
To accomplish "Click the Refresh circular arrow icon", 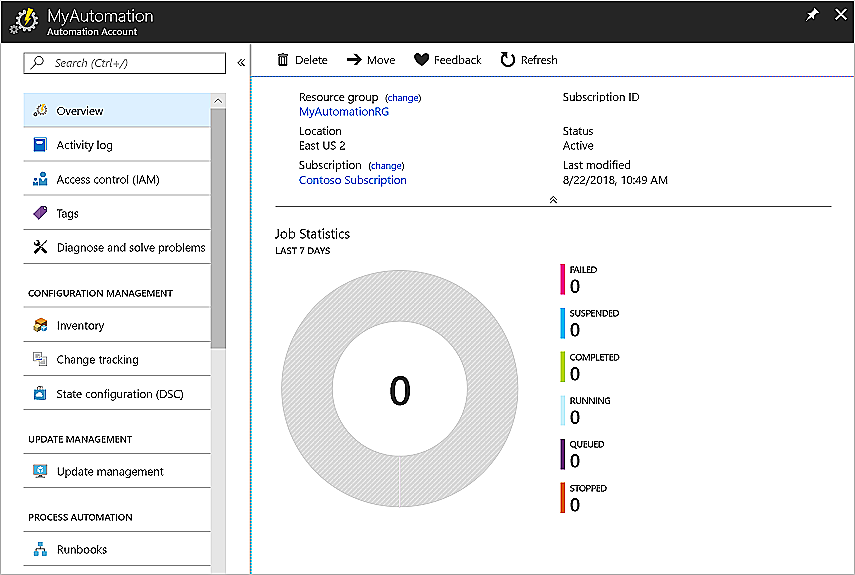I will coord(508,60).
